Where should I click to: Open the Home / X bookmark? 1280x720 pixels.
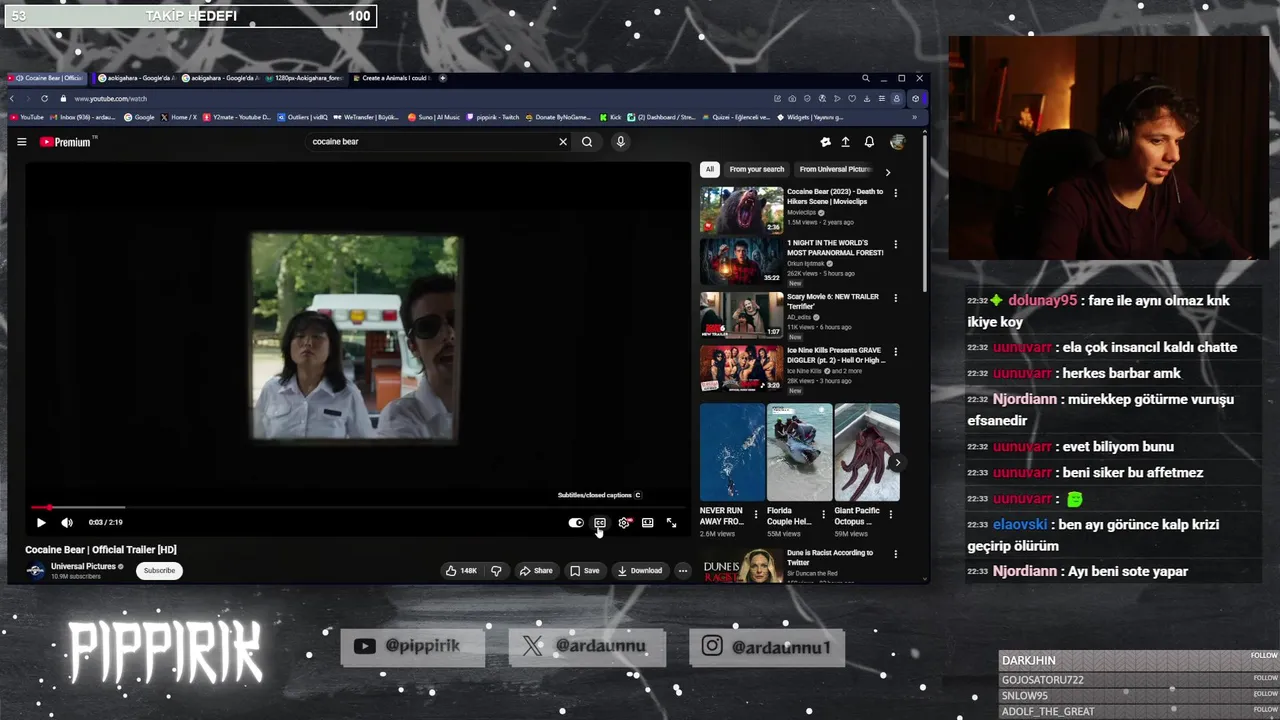click(x=179, y=117)
